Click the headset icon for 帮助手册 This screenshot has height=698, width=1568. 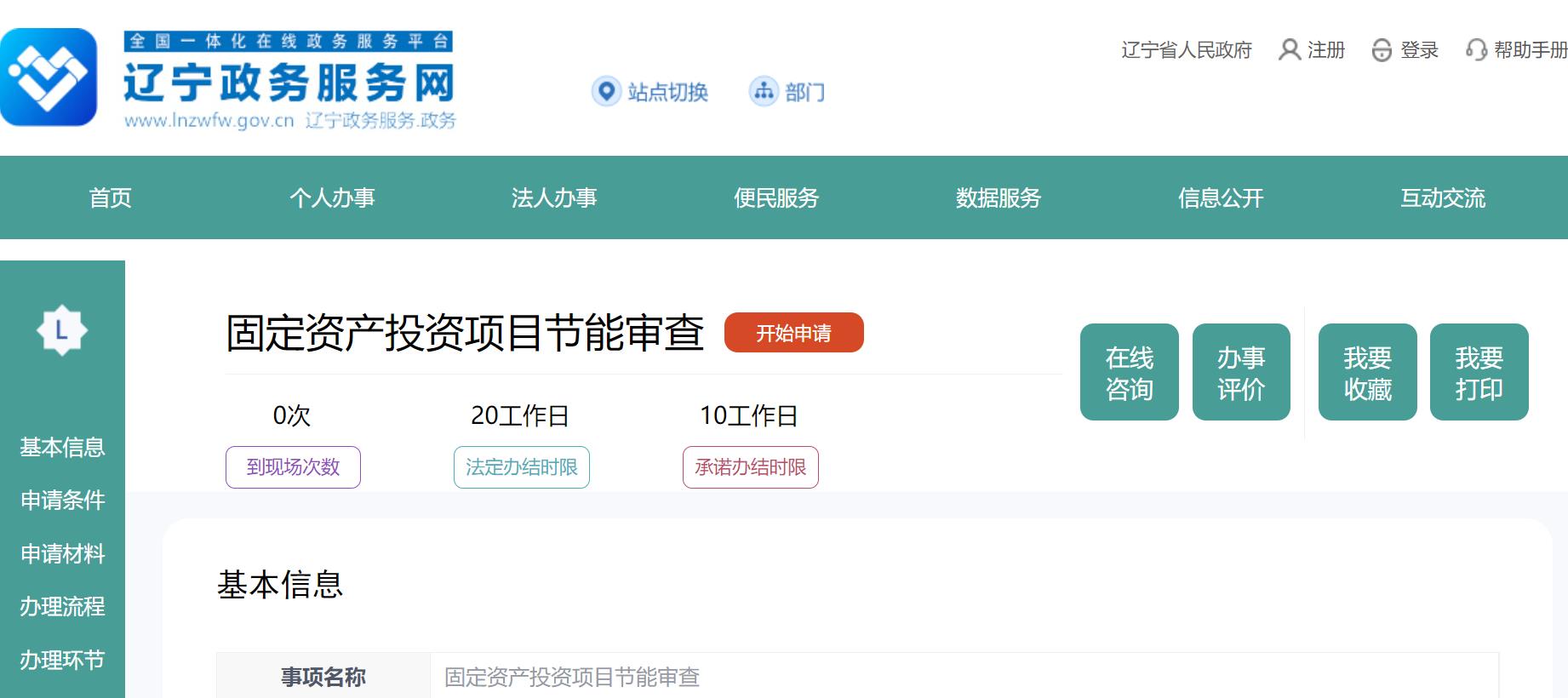(x=1476, y=50)
